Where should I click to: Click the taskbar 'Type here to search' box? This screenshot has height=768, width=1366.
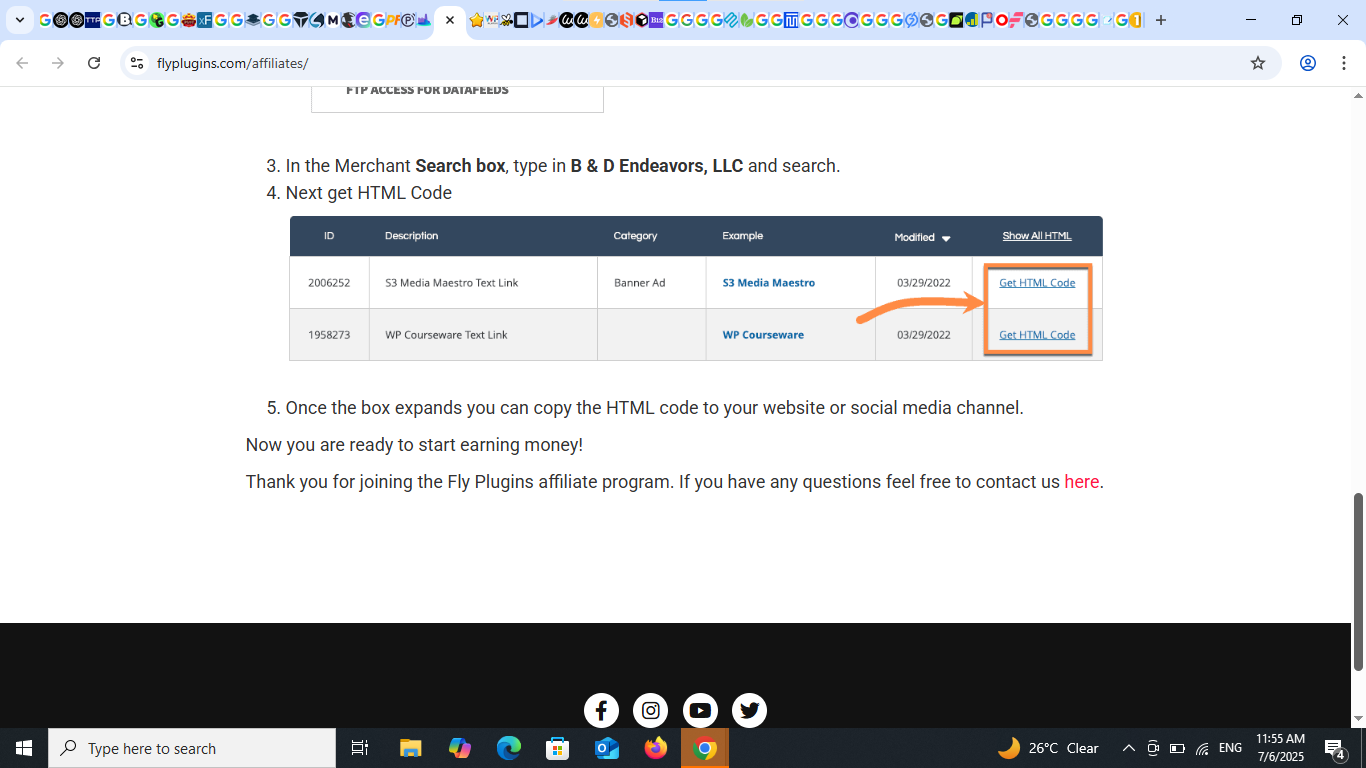coord(192,748)
